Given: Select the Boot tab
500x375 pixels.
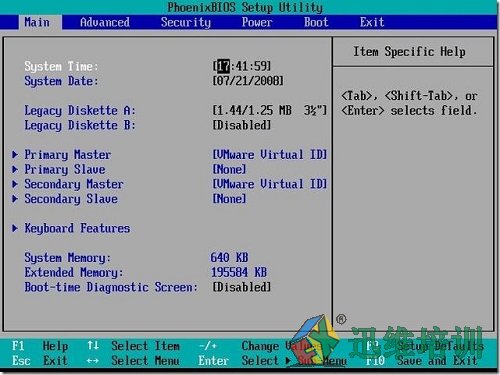Looking at the screenshot, I should click(x=316, y=22).
